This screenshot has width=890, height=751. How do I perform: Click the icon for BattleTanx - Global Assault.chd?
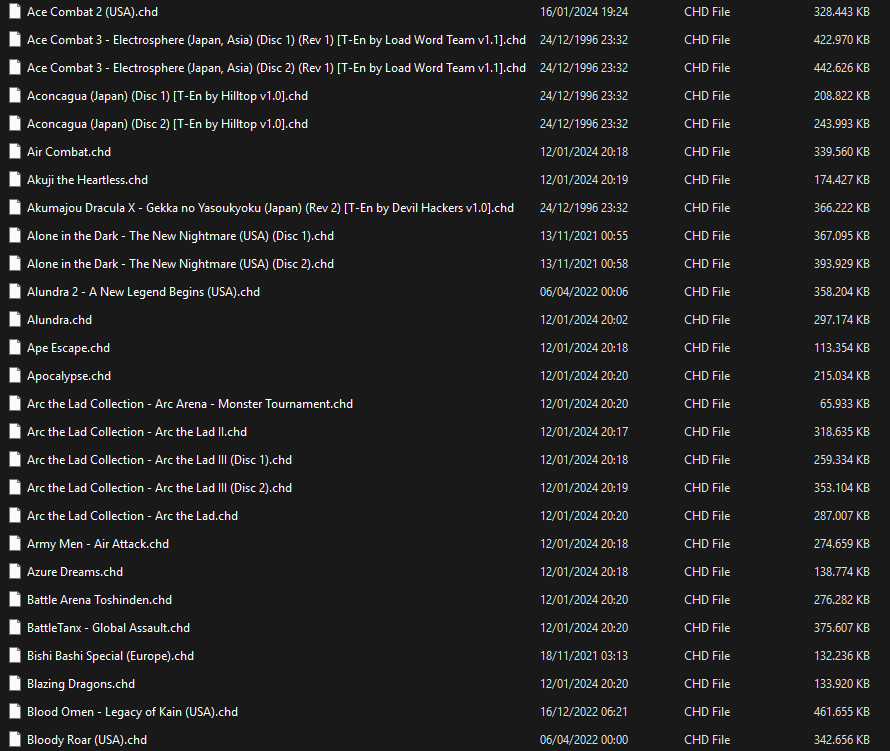coord(15,628)
